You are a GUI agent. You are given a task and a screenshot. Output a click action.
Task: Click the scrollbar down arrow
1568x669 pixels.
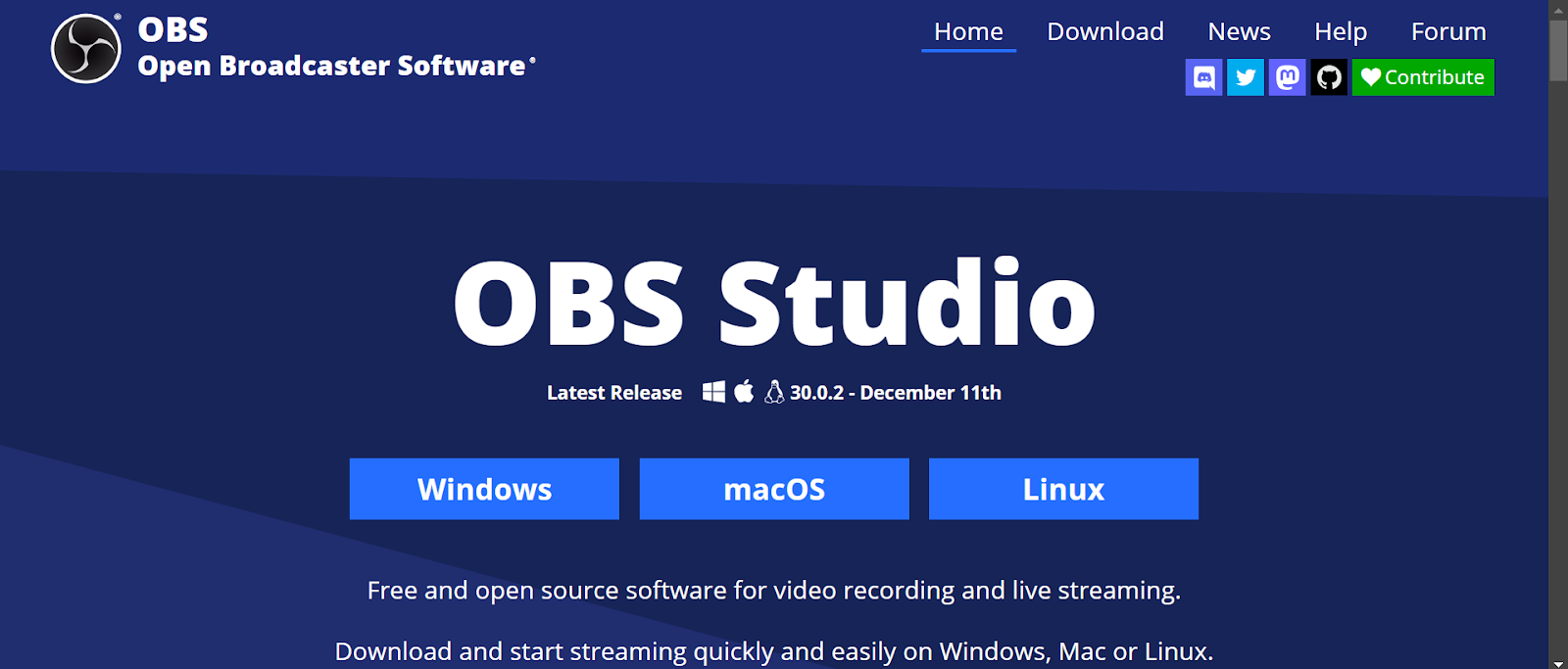(x=1558, y=662)
